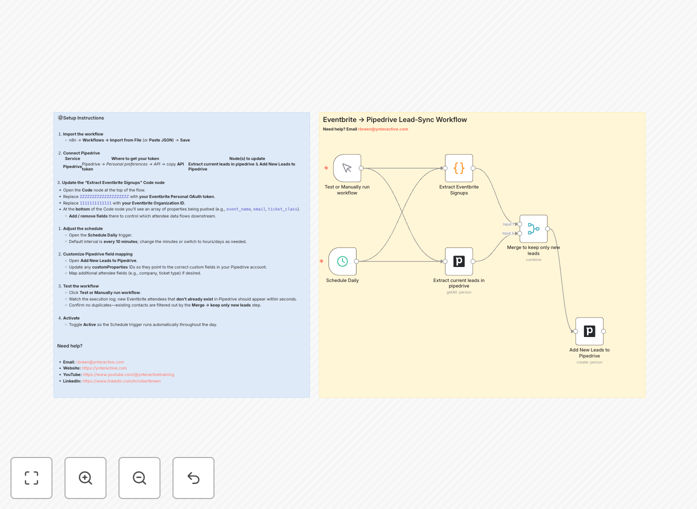697x509 pixels.
Task: Click the 'Activate' step heading
Action: point(71,318)
